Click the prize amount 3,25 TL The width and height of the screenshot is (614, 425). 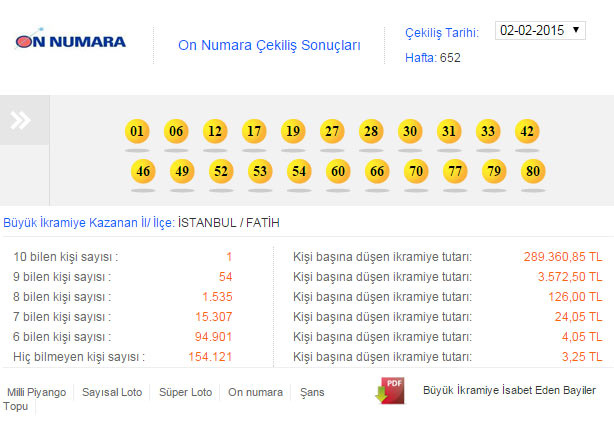click(582, 357)
